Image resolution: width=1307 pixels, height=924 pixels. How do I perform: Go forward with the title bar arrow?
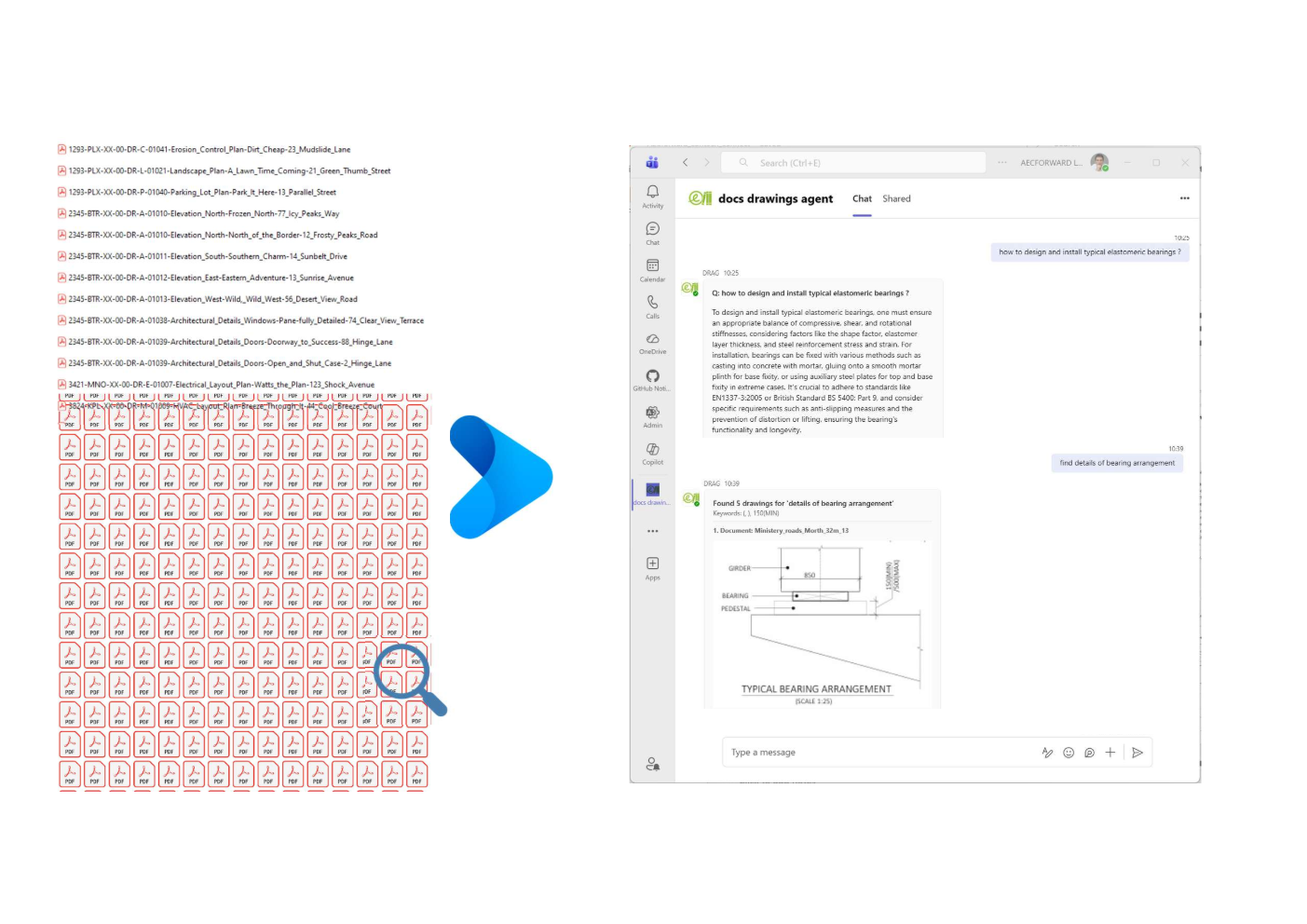coord(706,162)
